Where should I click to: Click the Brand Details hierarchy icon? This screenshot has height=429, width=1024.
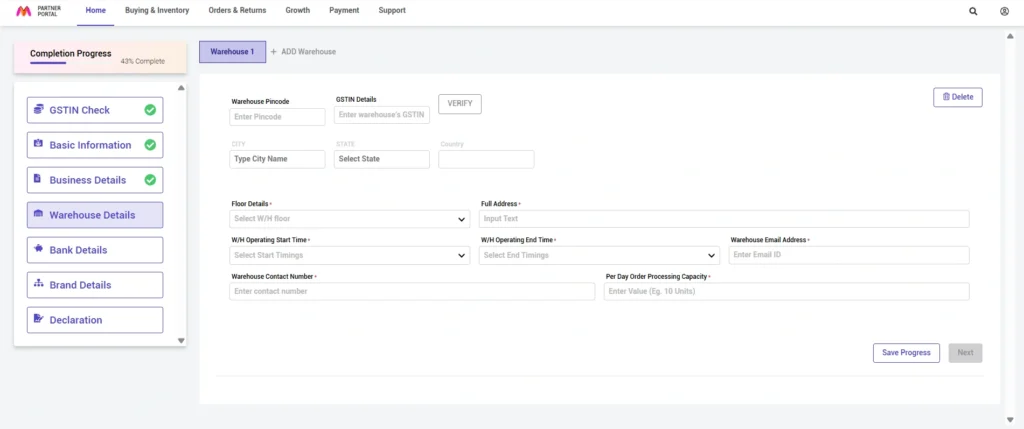pos(38,284)
